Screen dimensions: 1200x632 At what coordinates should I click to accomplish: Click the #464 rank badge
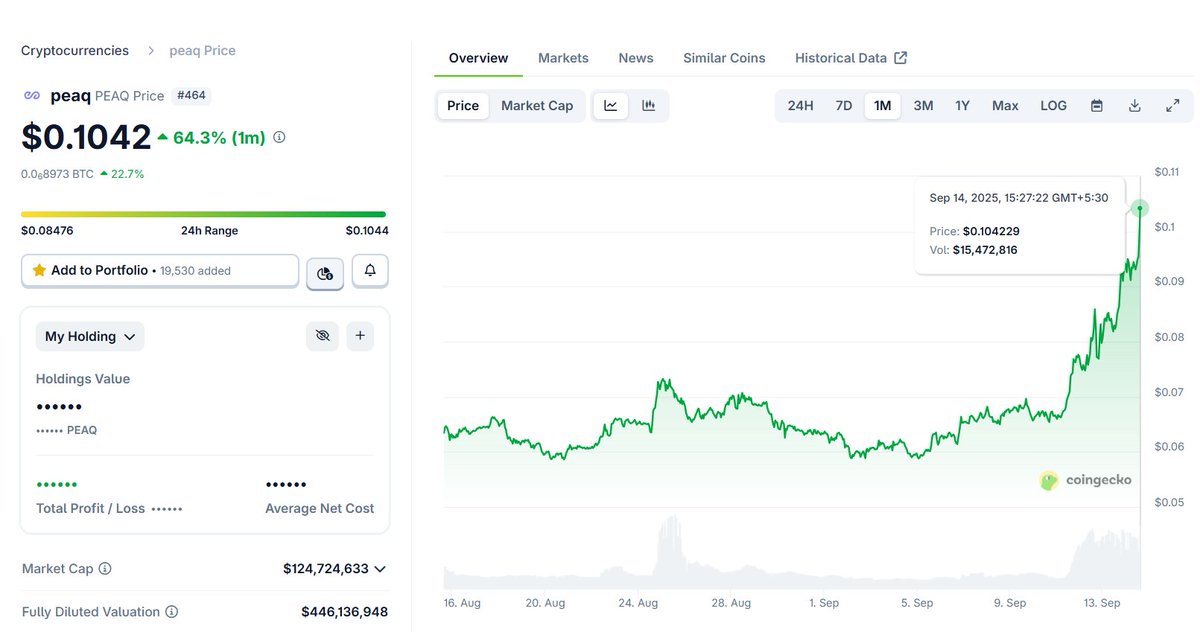pyautogui.click(x=192, y=96)
